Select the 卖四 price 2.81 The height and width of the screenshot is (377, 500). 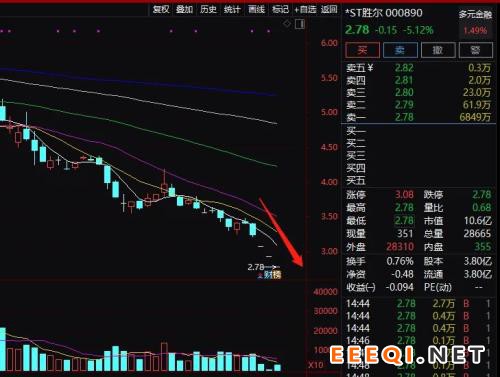404,80
